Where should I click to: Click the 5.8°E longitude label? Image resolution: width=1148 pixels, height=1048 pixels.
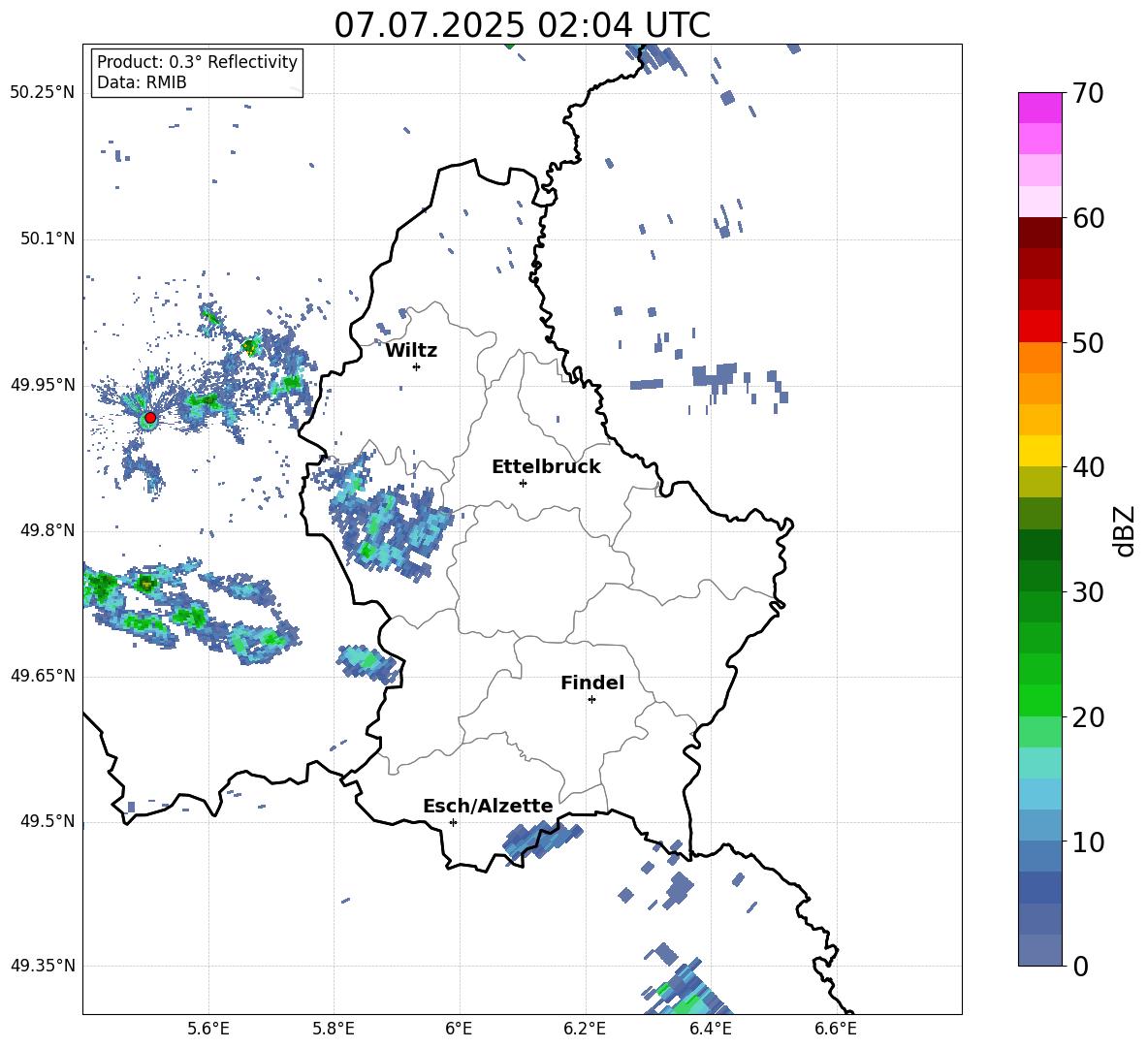point(334,1029)
